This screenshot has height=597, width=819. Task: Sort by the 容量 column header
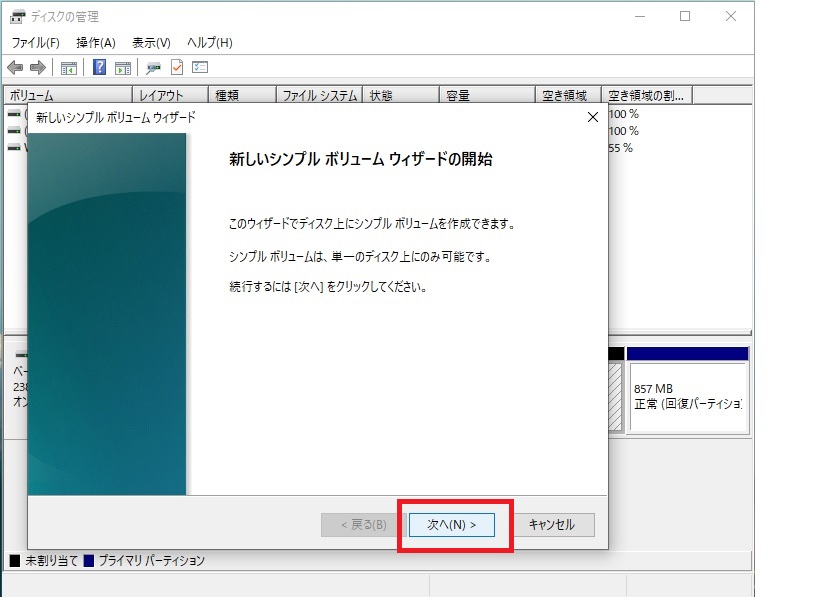coord(487,96)
